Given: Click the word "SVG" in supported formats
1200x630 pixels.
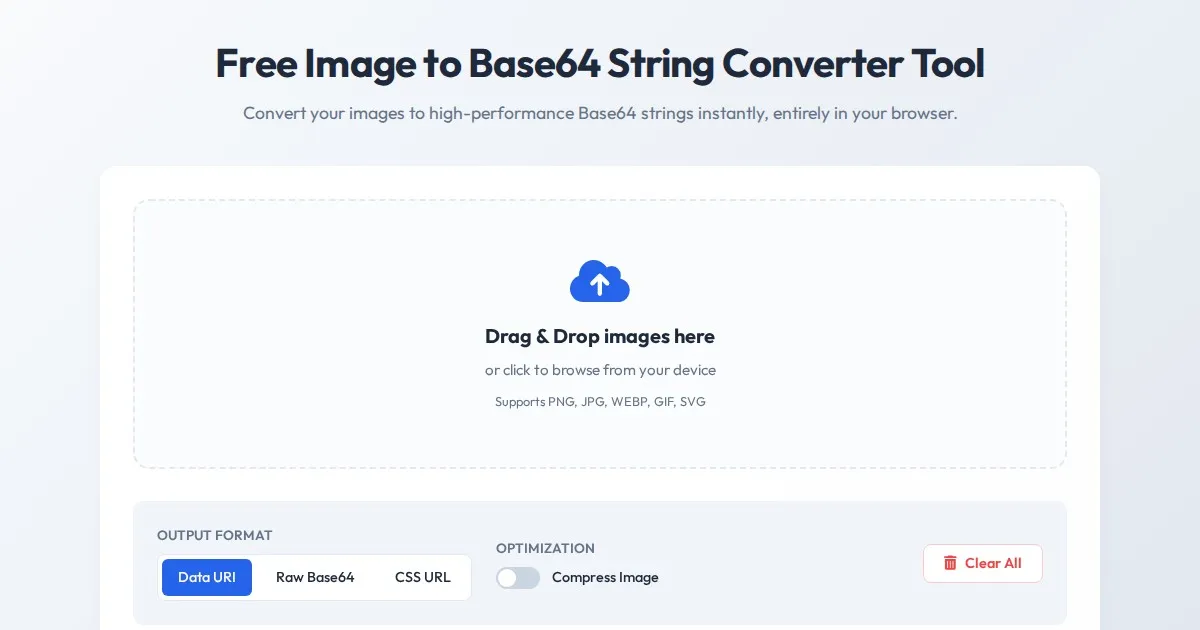Looking at the screenshot, I should (x=693, y=402).
